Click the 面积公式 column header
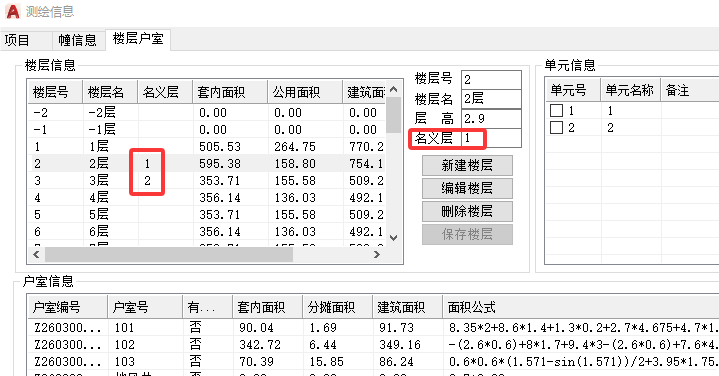This screenshot has height=376, width=719. [x=581, y=307]
